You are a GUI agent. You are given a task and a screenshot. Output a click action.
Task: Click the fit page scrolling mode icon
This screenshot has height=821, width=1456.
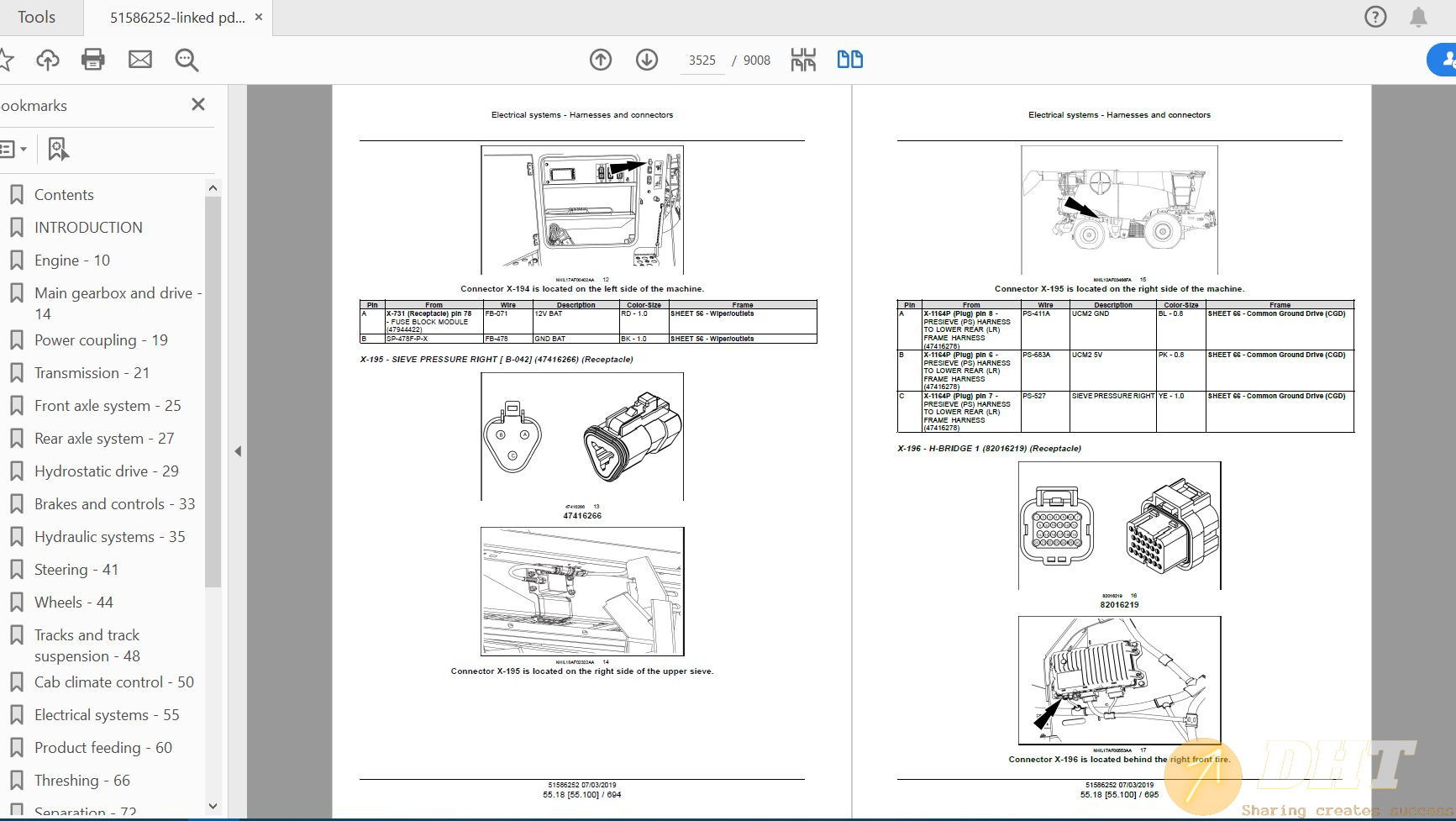pos(803,60)
